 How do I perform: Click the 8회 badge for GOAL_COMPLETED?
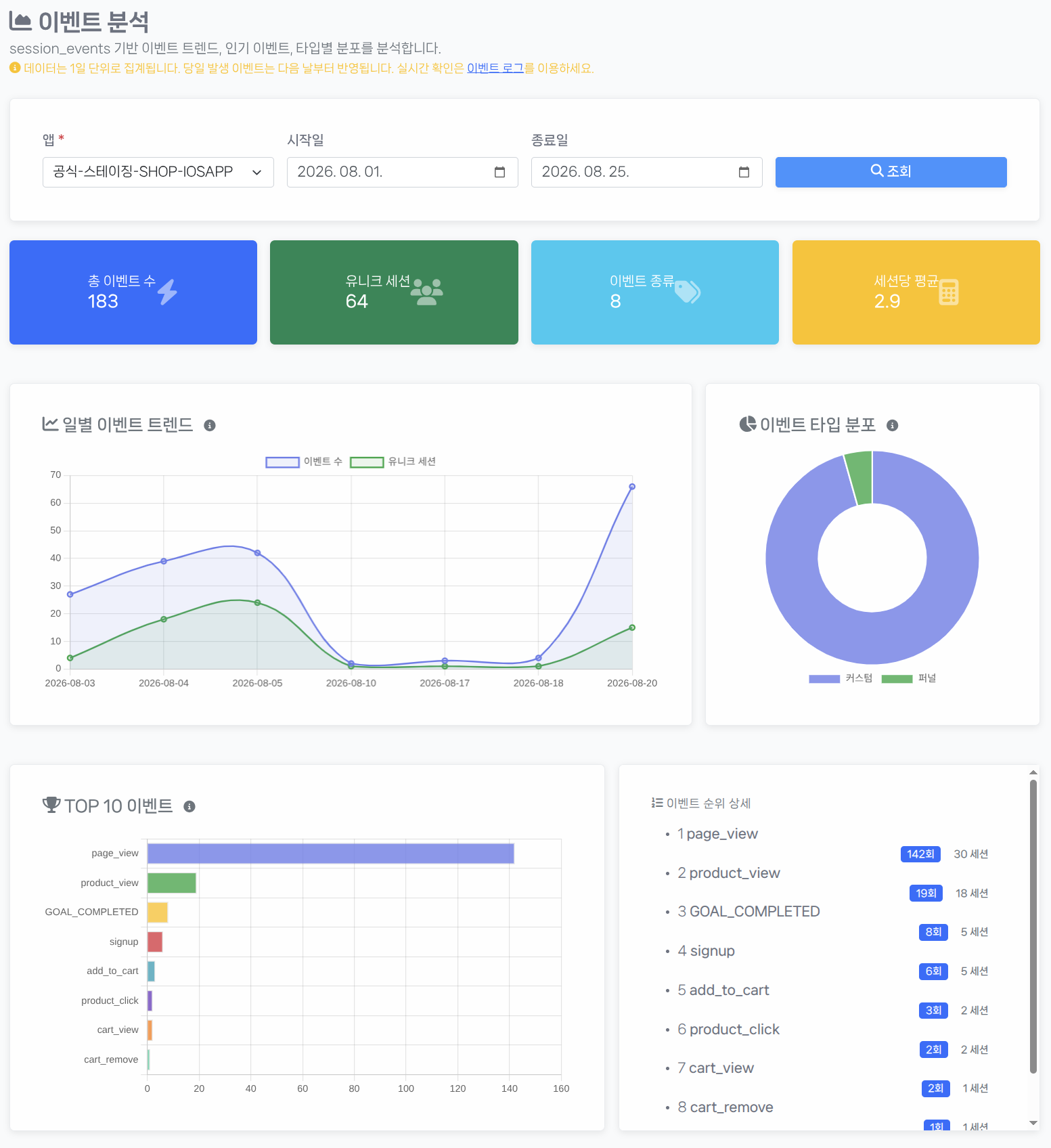point(933,932)
